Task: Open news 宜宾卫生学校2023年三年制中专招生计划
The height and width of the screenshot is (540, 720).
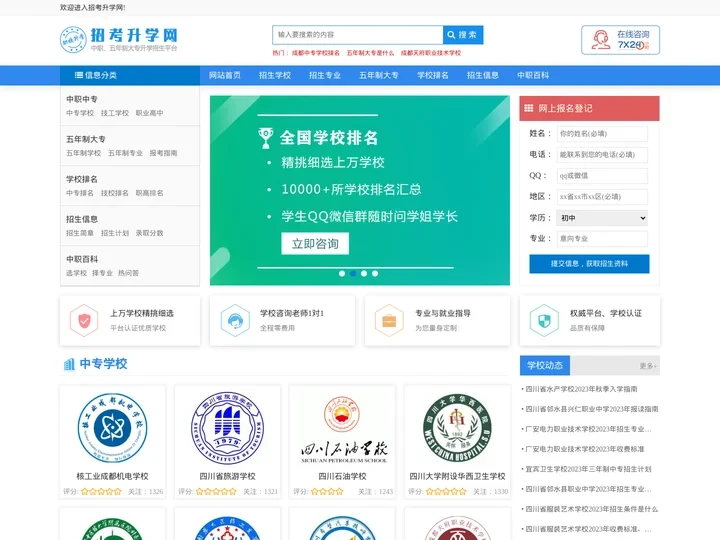Action: click(x=588, y=469)
